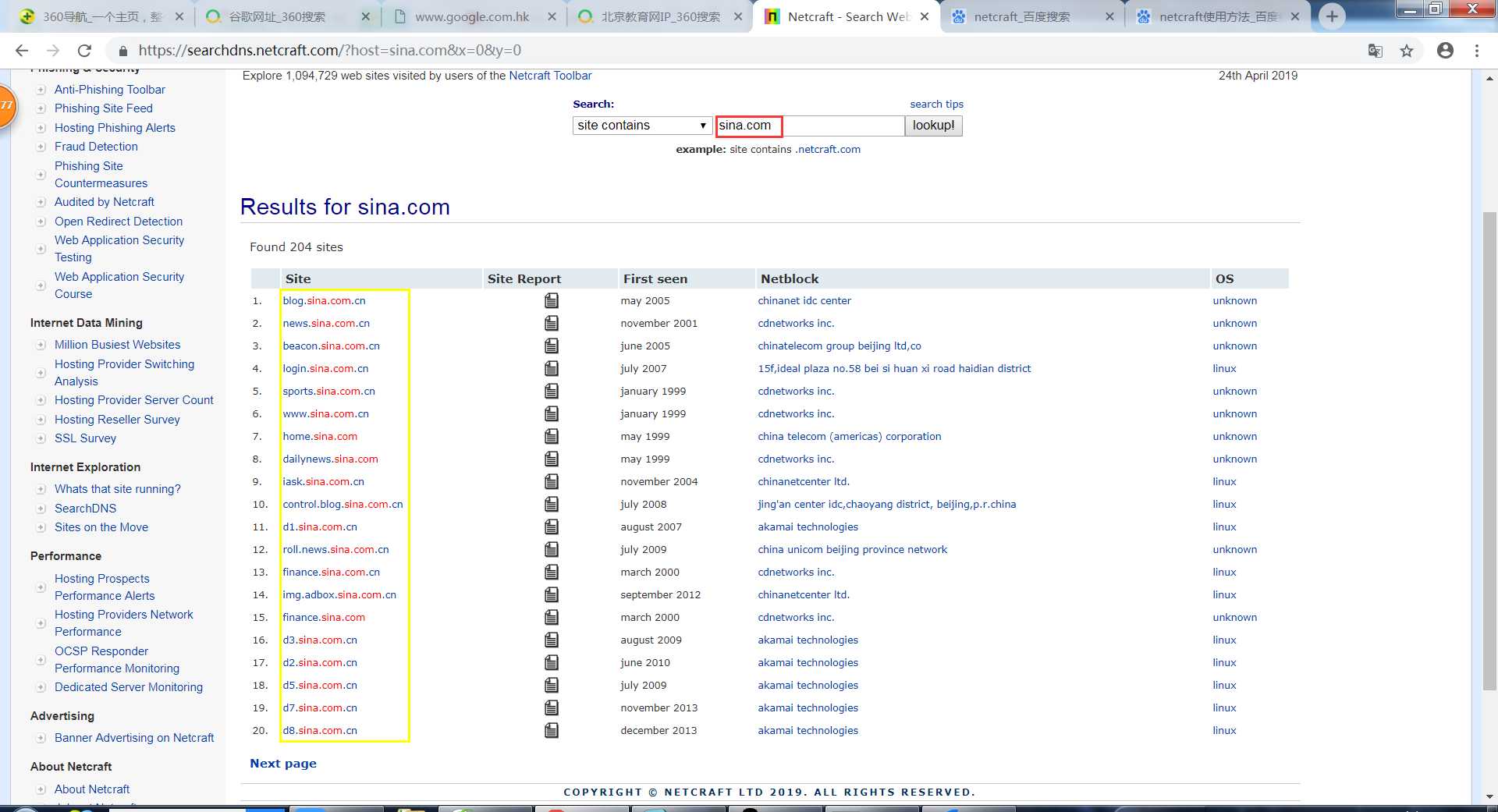Open the Open Redirect Detection link

pyautogui.click(x=119, y=222)
